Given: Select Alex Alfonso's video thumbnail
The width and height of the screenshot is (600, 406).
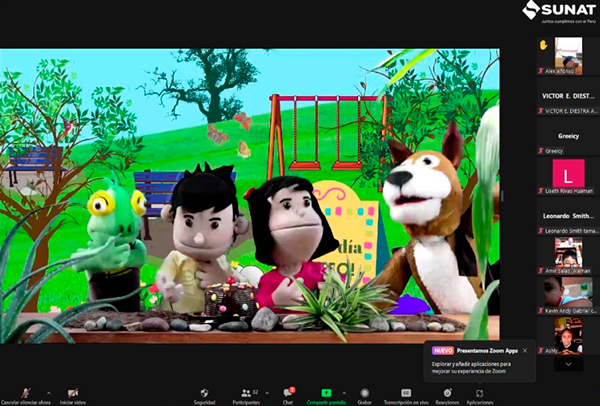Looking at the screenshot, I should pyautogui.click(x=568, y=52).
